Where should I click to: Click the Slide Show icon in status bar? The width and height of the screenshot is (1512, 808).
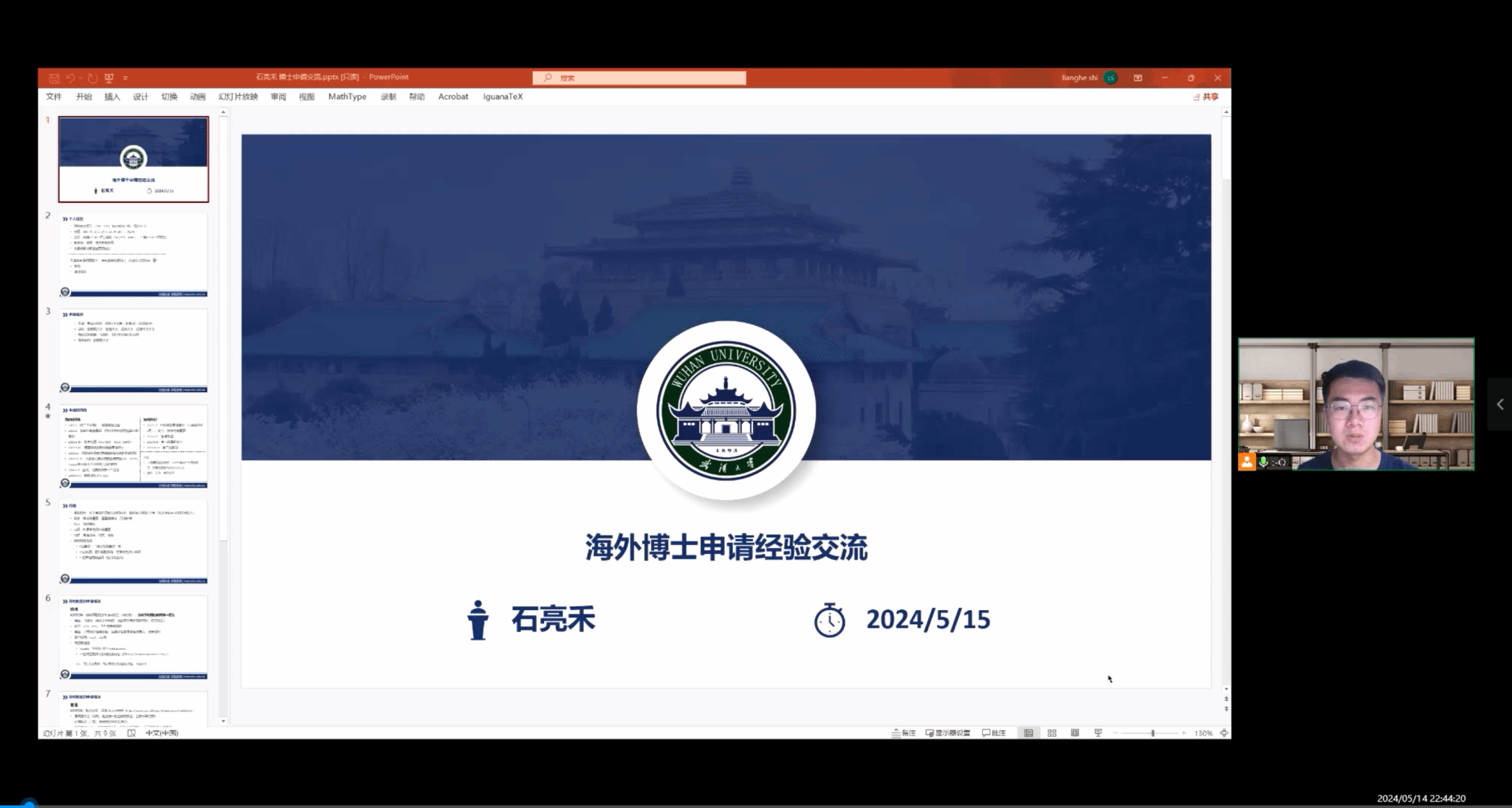(x=1098, y=733)
